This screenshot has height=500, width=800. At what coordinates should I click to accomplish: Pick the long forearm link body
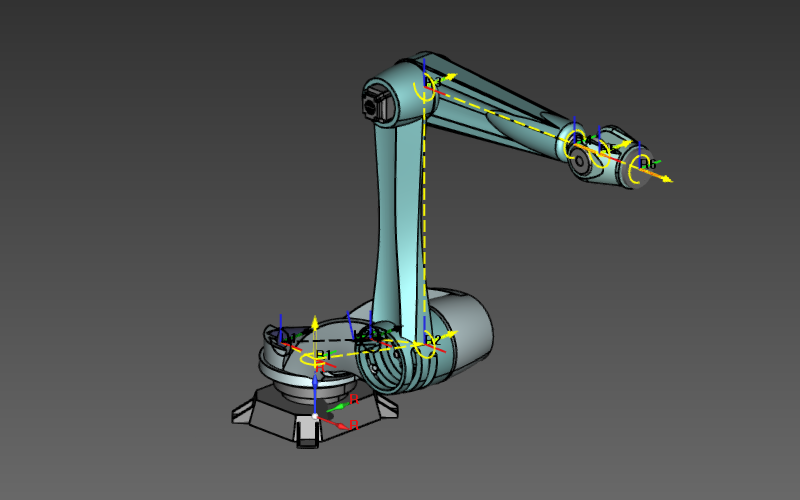pos(500,105)
